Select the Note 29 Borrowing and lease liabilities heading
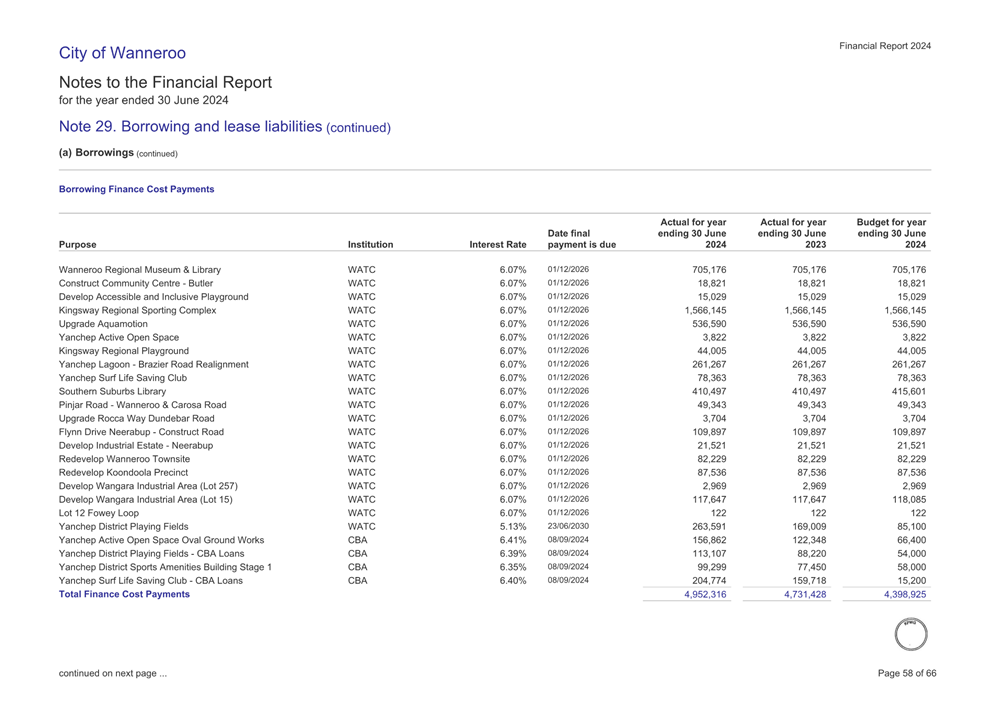Image resolution: width=990 pixels, height=702 pixels. pyautogui.click(x=225, y=128)
